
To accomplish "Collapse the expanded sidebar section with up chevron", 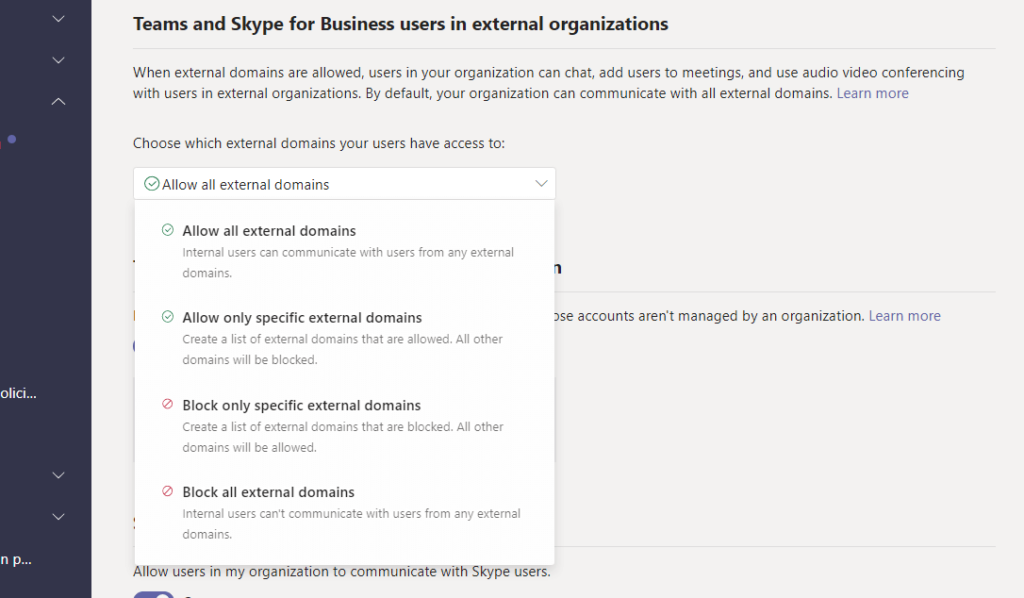I will (58, 101).
